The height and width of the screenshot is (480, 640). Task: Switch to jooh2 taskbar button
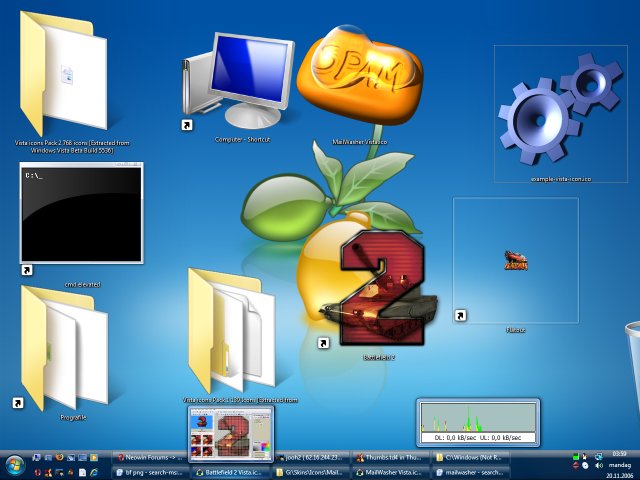click(x=311, y=458)
